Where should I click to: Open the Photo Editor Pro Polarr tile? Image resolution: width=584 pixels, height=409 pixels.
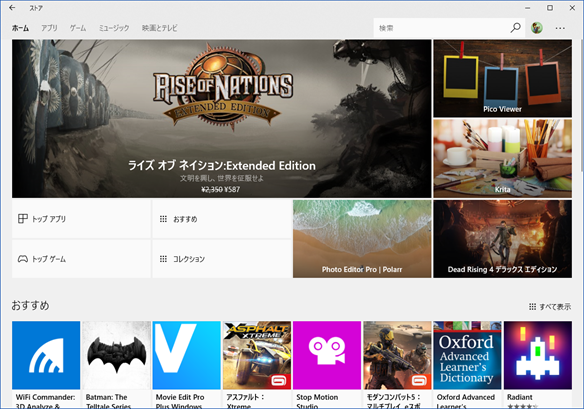coord(362,239)
